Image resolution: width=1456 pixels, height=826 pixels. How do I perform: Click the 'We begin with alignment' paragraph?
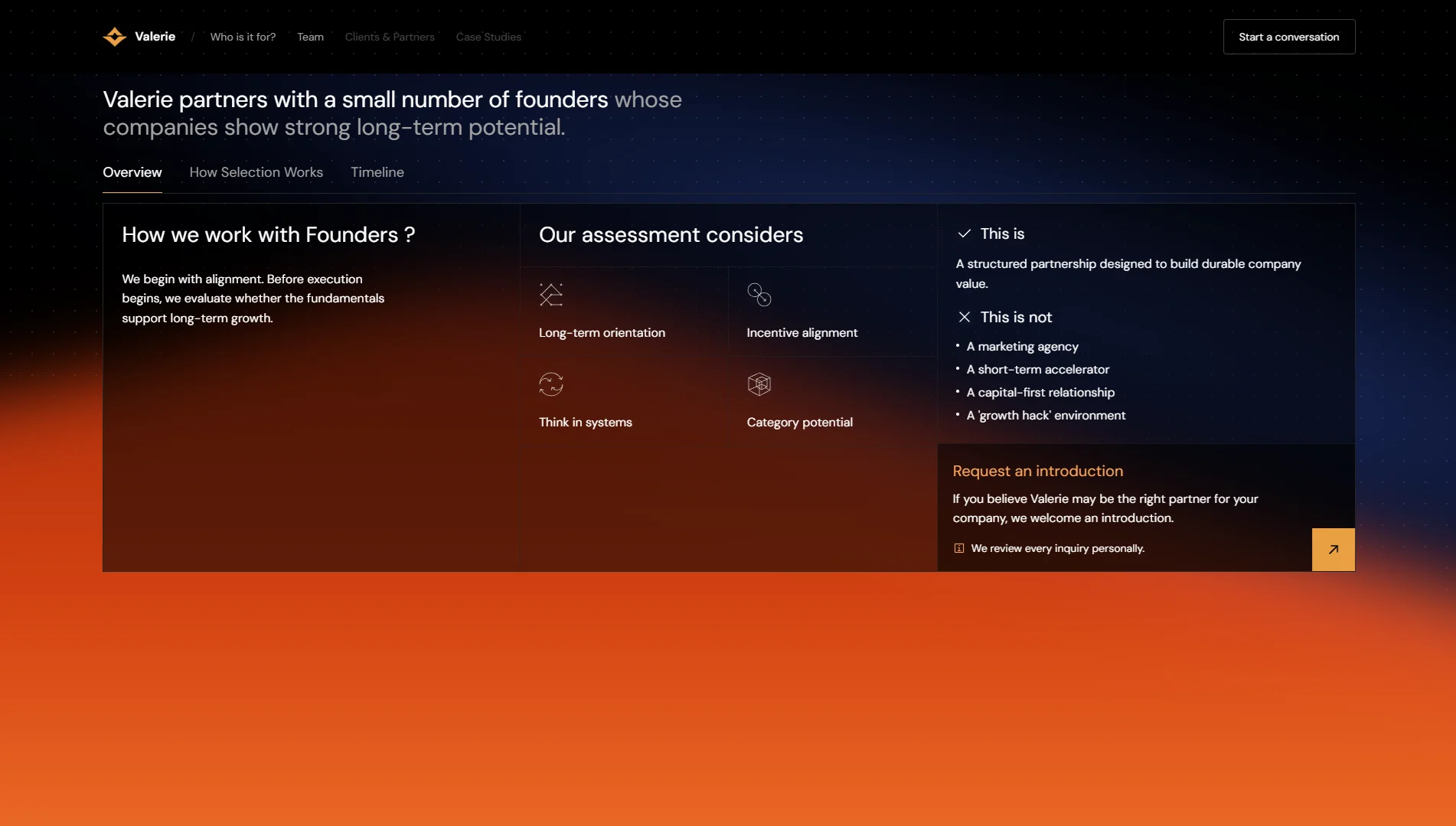click(x=253, y=299)
